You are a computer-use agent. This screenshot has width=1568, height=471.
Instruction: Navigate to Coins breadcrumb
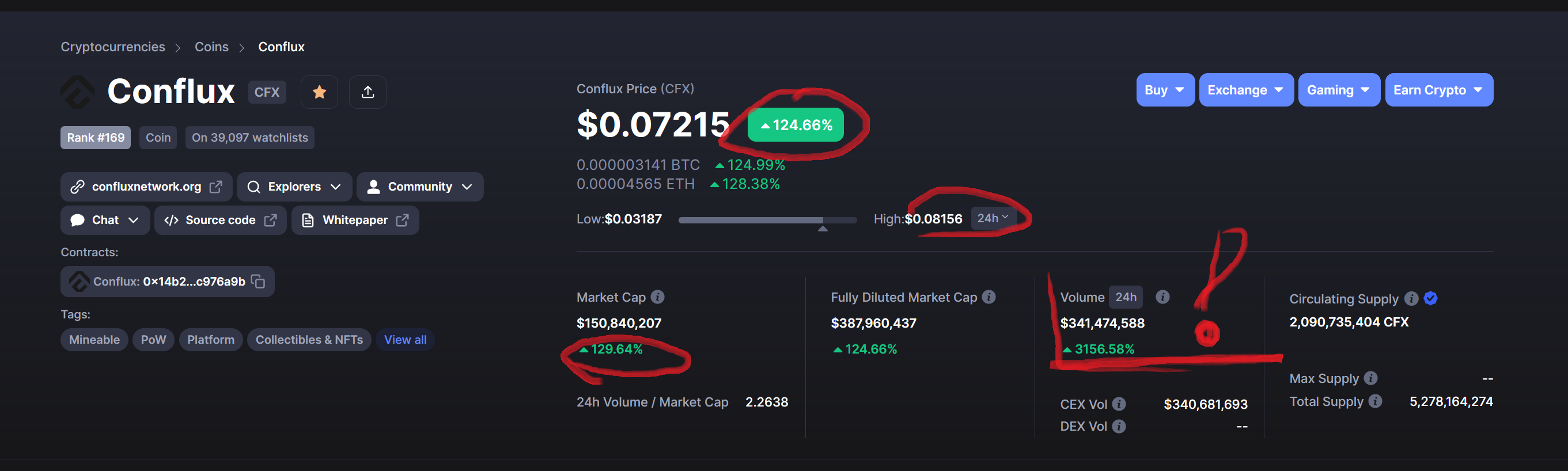click(x=211, y=47)
